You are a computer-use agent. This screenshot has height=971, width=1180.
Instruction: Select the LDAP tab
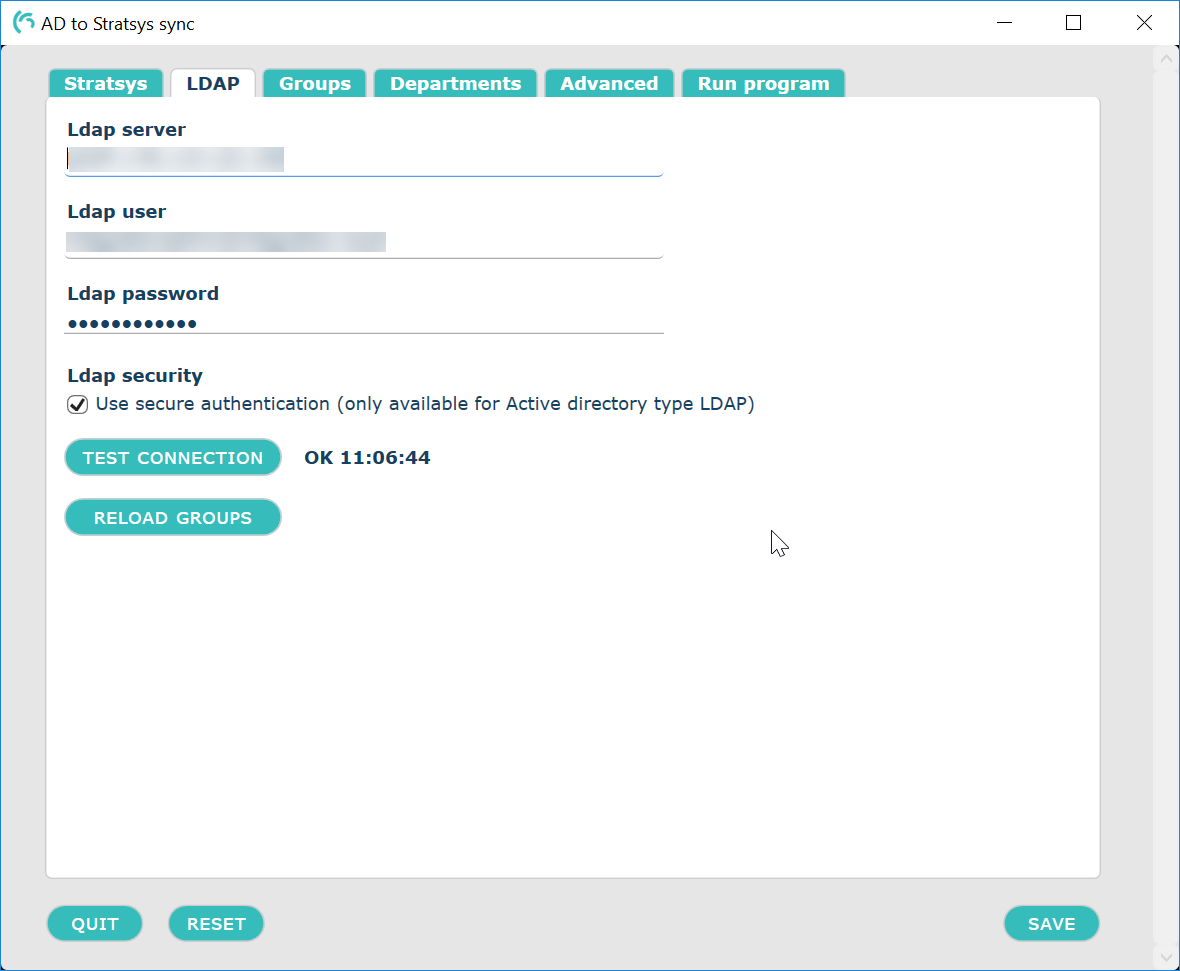tap(213, 84)
